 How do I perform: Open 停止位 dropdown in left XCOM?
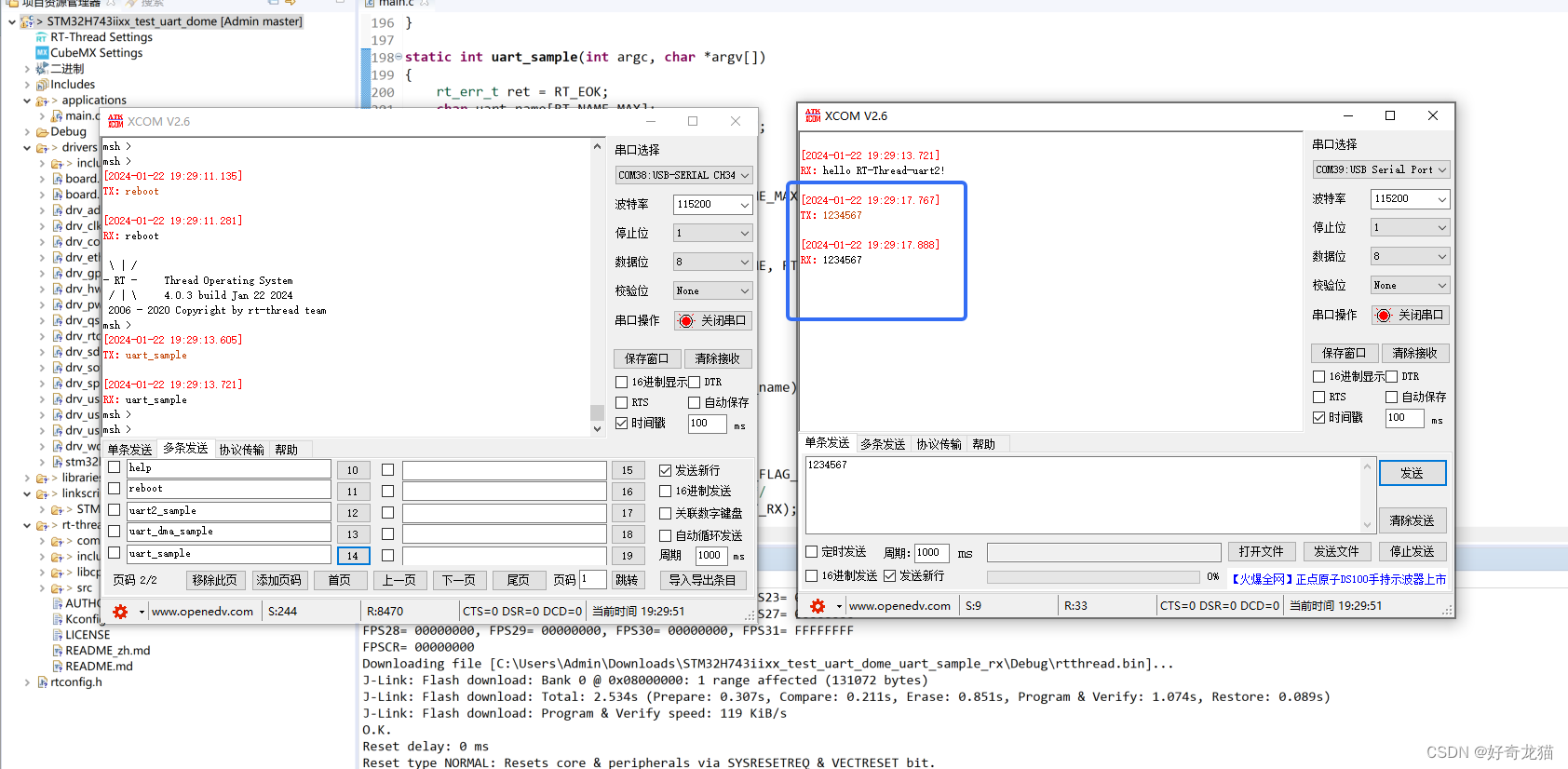click(x=713, y=233)
